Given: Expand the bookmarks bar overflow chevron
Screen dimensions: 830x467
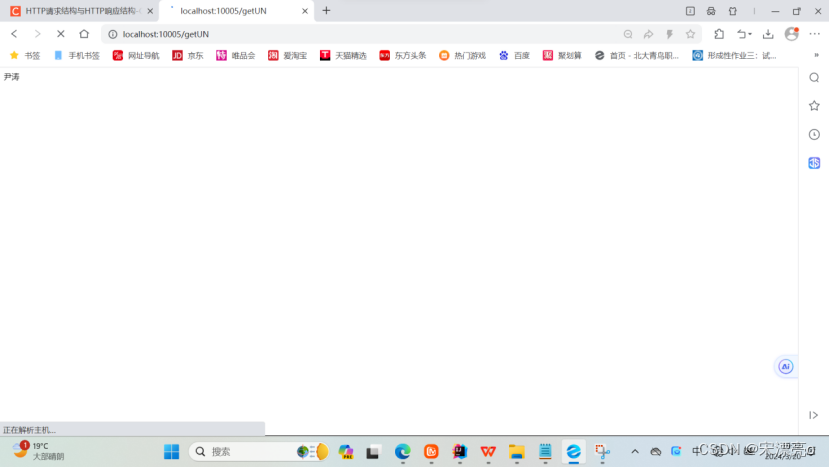Looking at the screenshot, I should (x=816, y=55).
